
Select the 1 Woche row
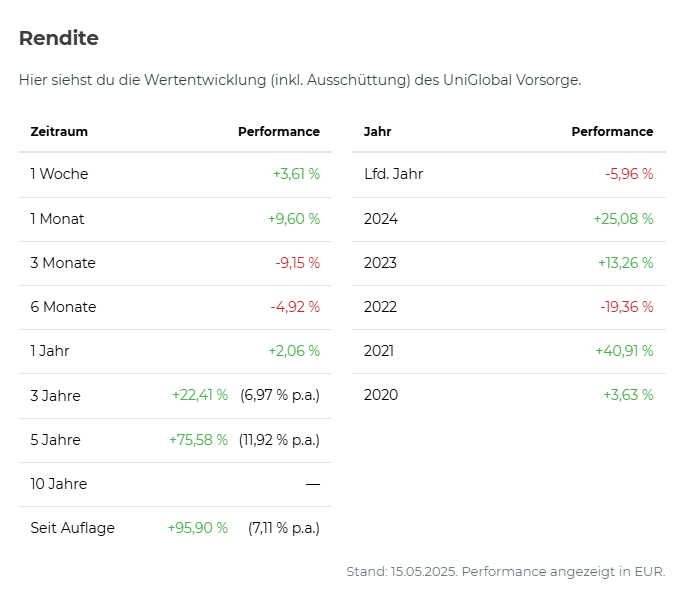pyautogui.click(x=59, y=174)
